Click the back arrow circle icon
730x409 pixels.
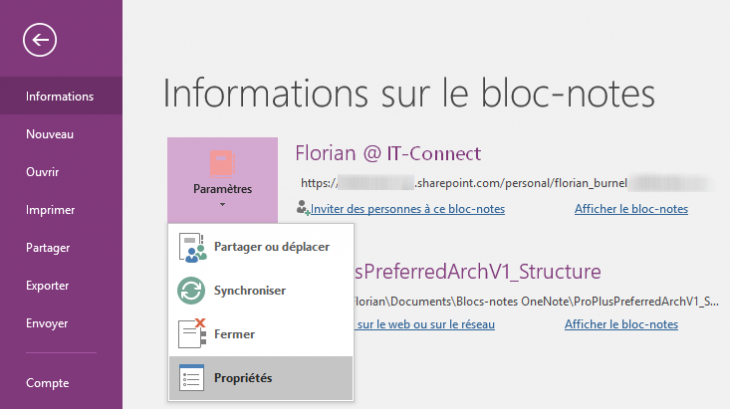[x=40, y=40]
